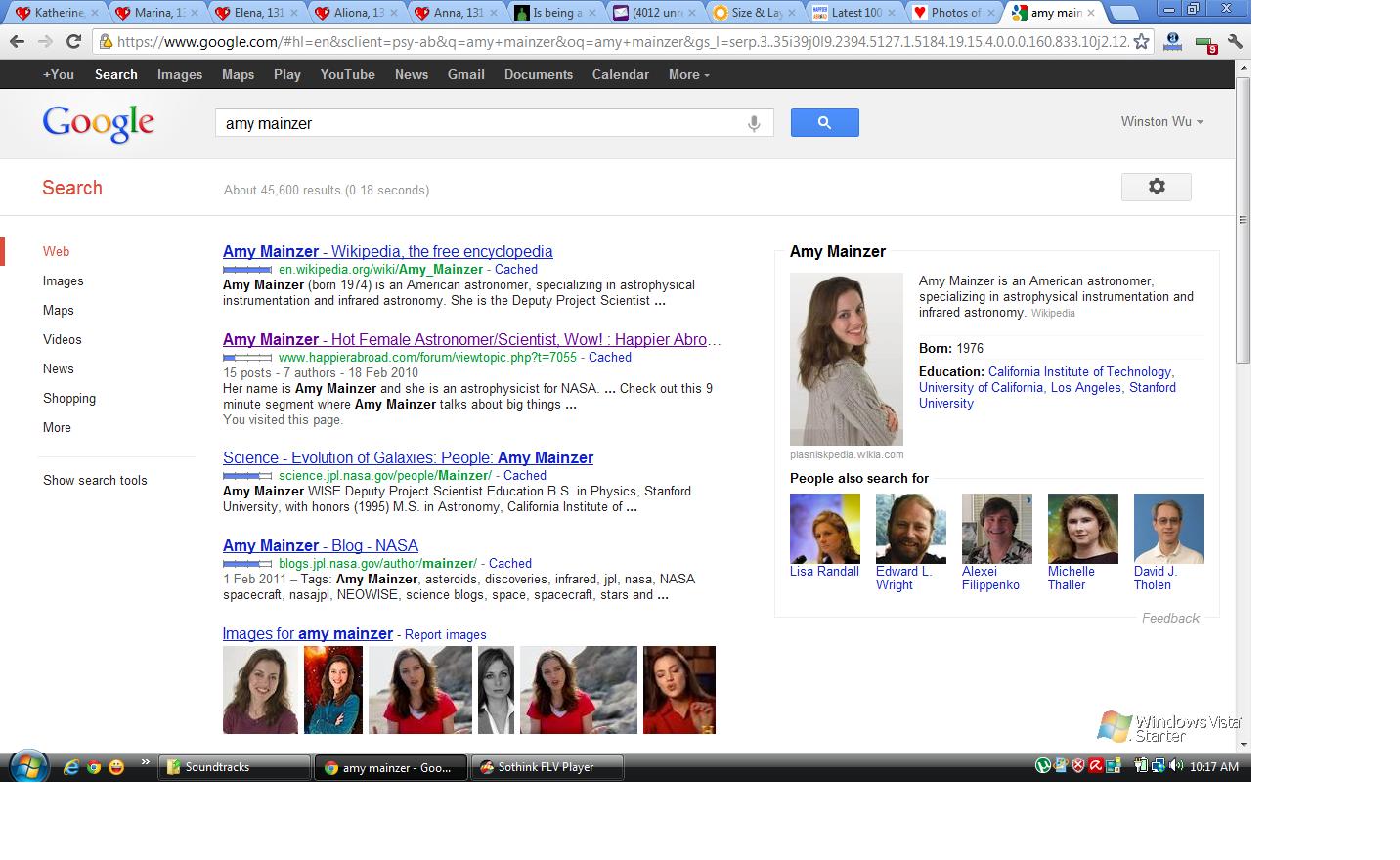Expand Show search tools
The width and height of the screenshot is (1400, 860).
(x=95, y=480)
